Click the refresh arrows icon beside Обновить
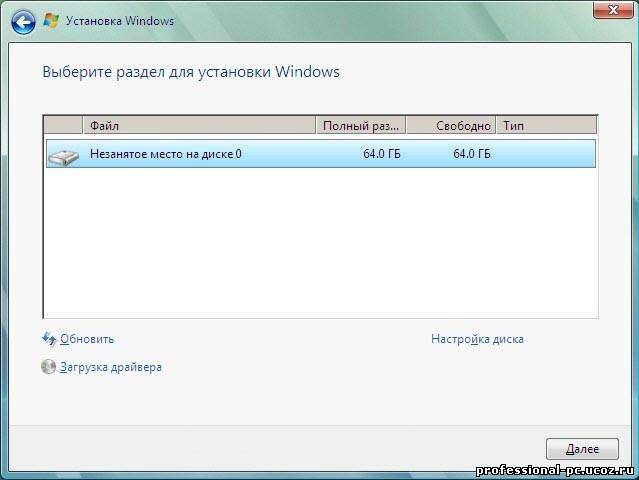Screen dimensions: 639x480 (49, 339)
